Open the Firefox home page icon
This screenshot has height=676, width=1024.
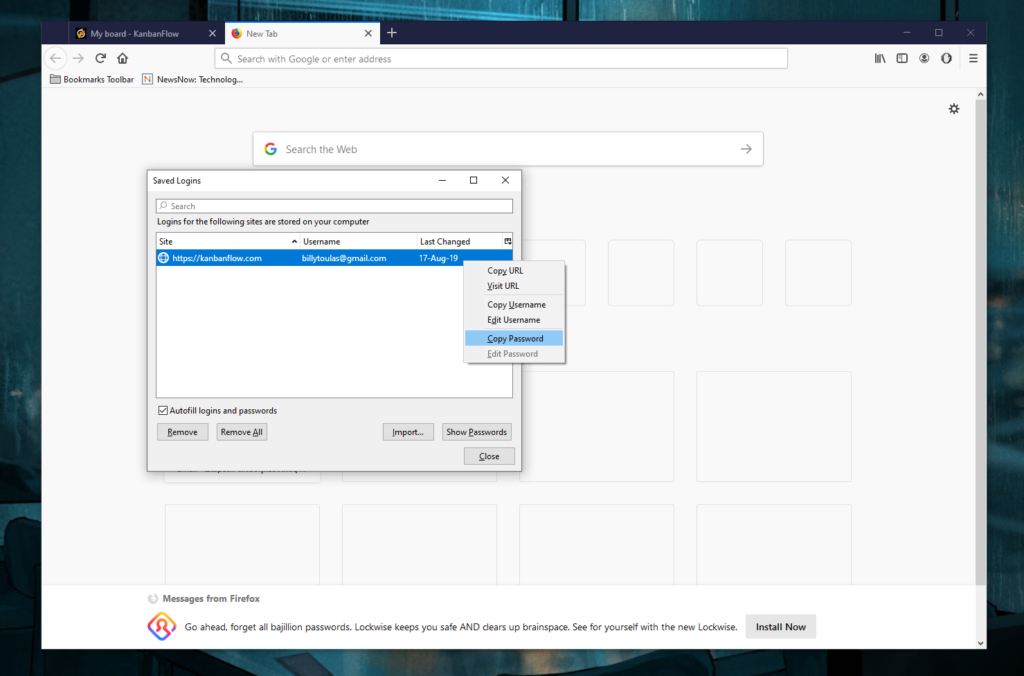click(123, 58)
